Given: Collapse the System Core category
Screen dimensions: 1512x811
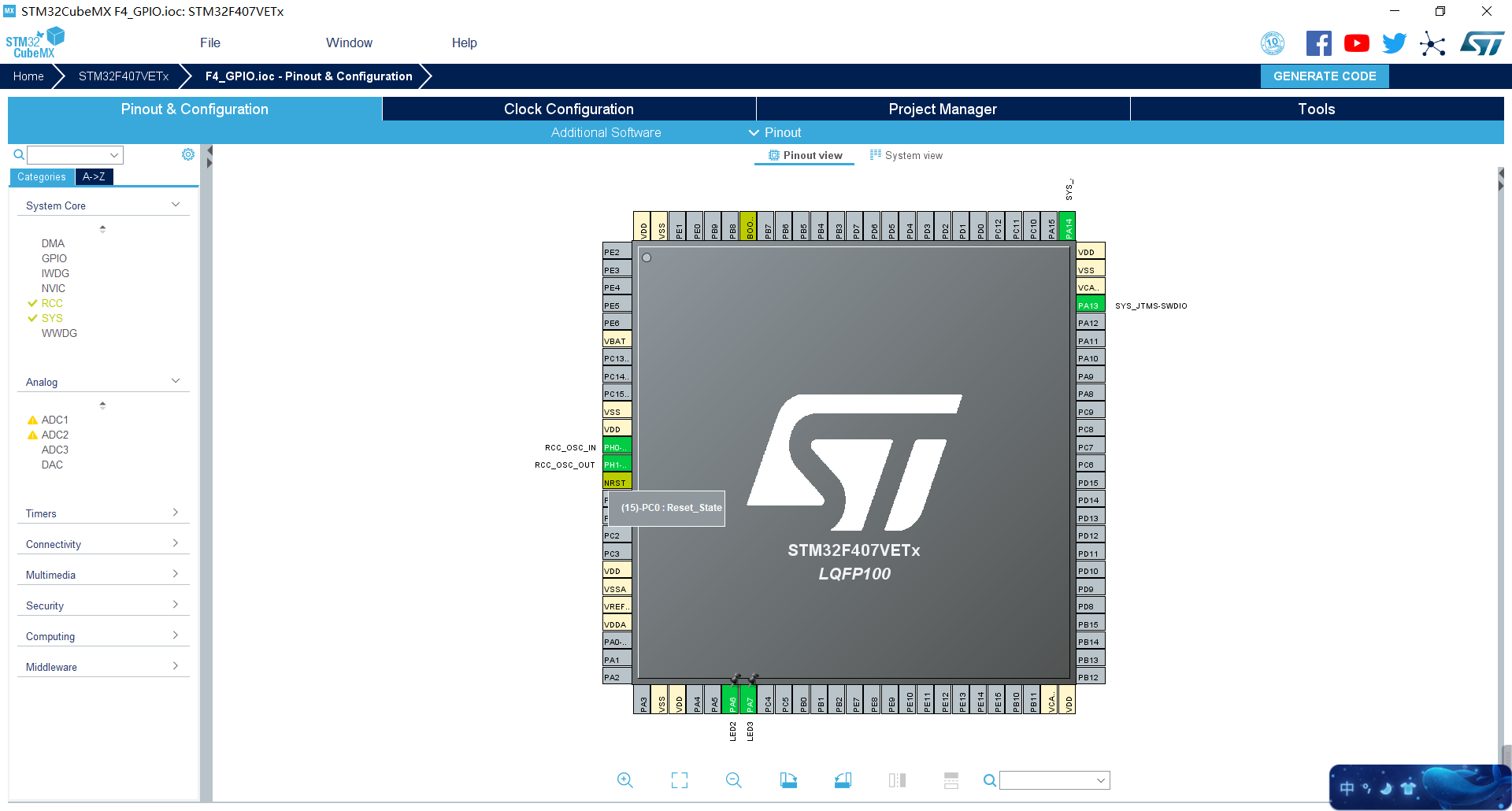Looking at the screenshot, I should tap(176, 203).
